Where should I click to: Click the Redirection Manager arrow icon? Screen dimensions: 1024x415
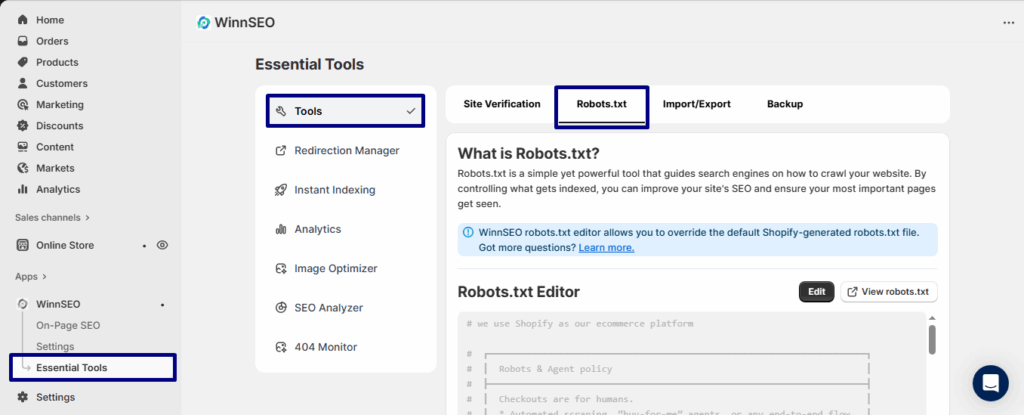(281, 150)
